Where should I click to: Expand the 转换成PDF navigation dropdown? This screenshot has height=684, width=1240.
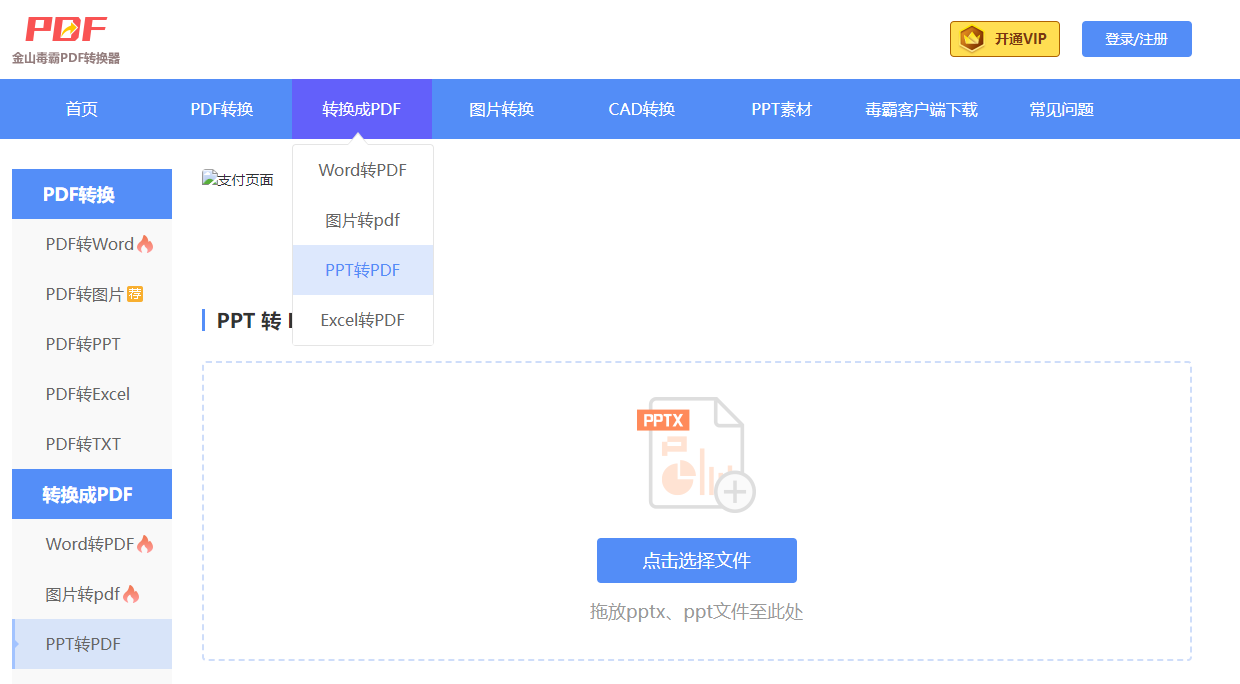click(x=361, y=108)
